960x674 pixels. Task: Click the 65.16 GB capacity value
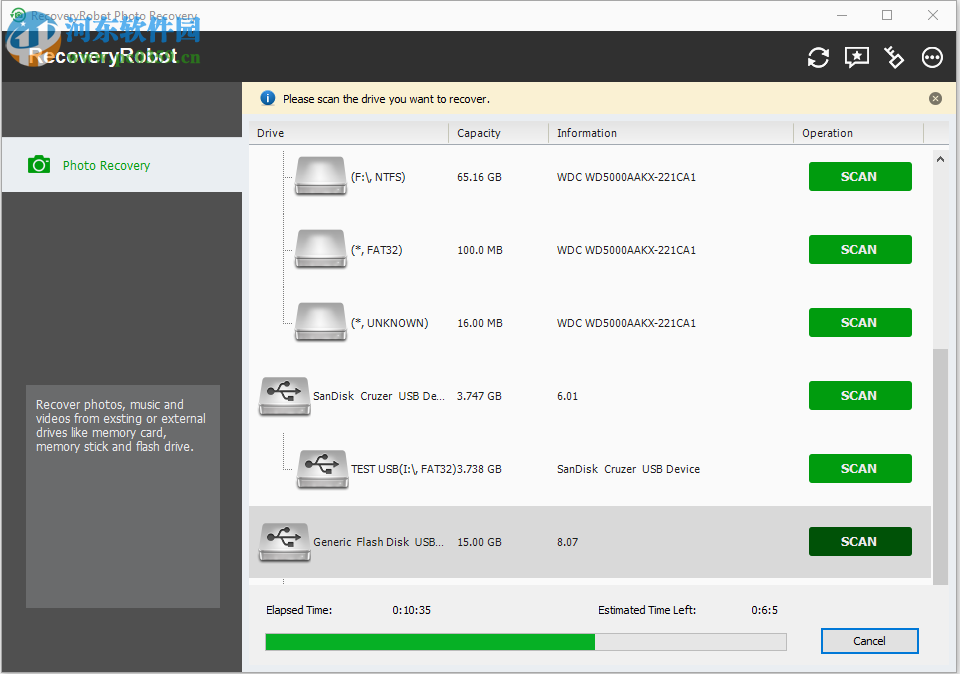point(479,177)
